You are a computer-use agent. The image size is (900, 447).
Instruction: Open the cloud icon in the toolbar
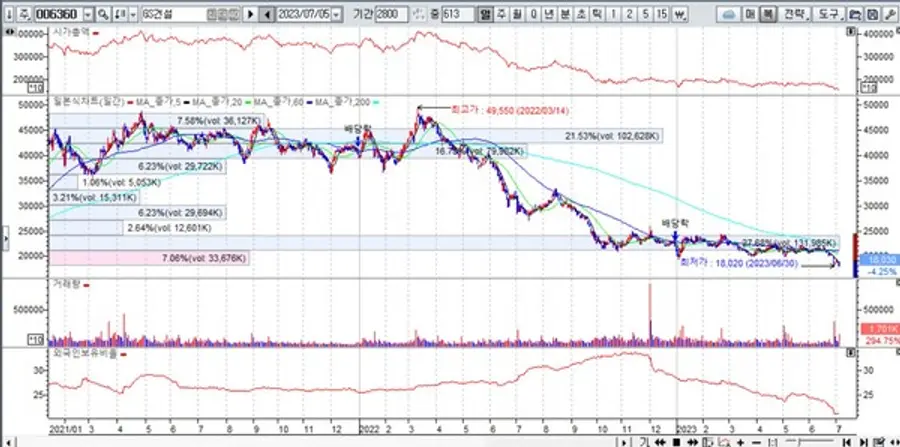(727, 15)
